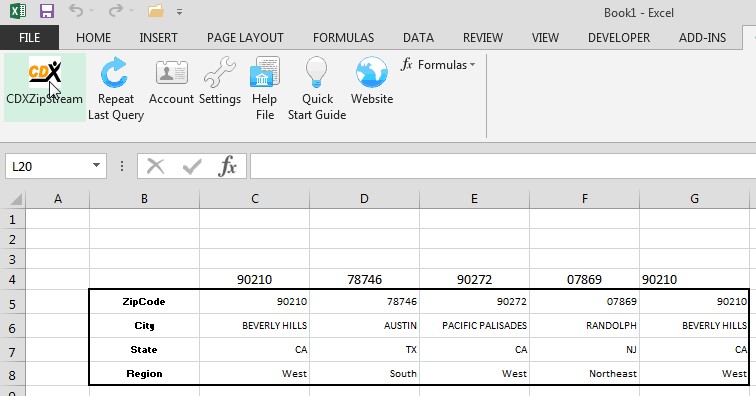Click the Select All corner triangle
The image size is (756, 396).
16,199
